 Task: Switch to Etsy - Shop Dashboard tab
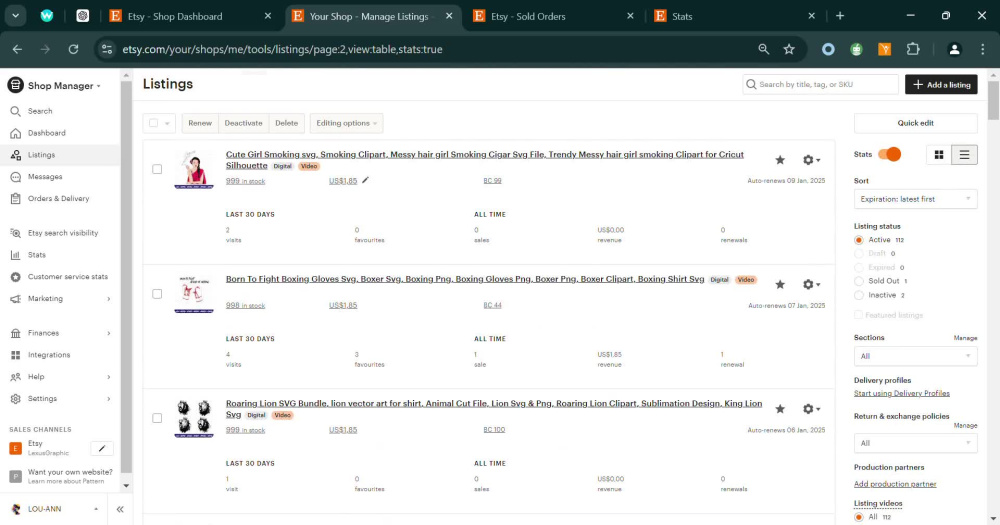pyautogui.click(x=190, y=16)
